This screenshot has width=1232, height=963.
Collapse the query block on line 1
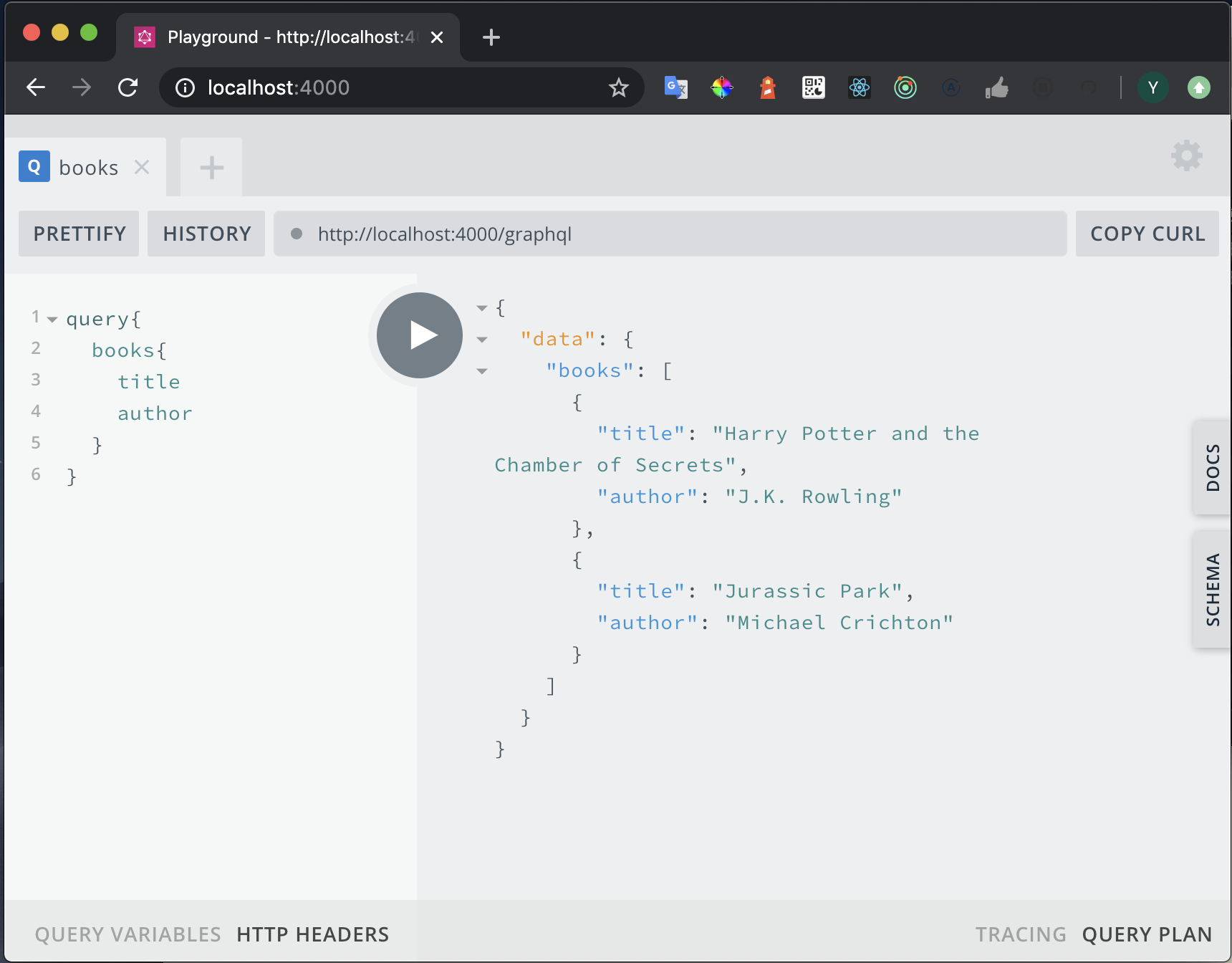[52, 320]
